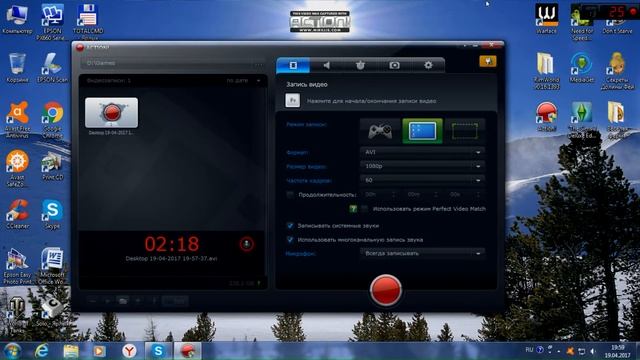Open the по дате sort dropdown
Screen dimensions: 640x360
click(244, 80)
